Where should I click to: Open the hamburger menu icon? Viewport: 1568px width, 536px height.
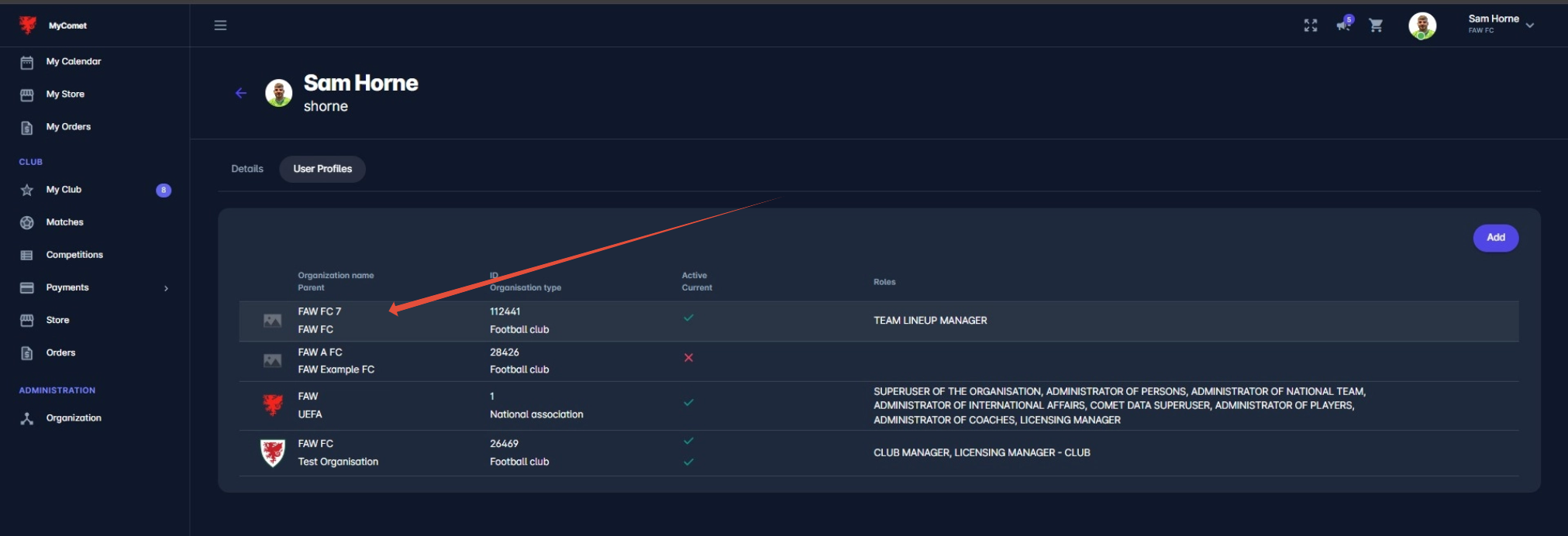click(220, 26)
